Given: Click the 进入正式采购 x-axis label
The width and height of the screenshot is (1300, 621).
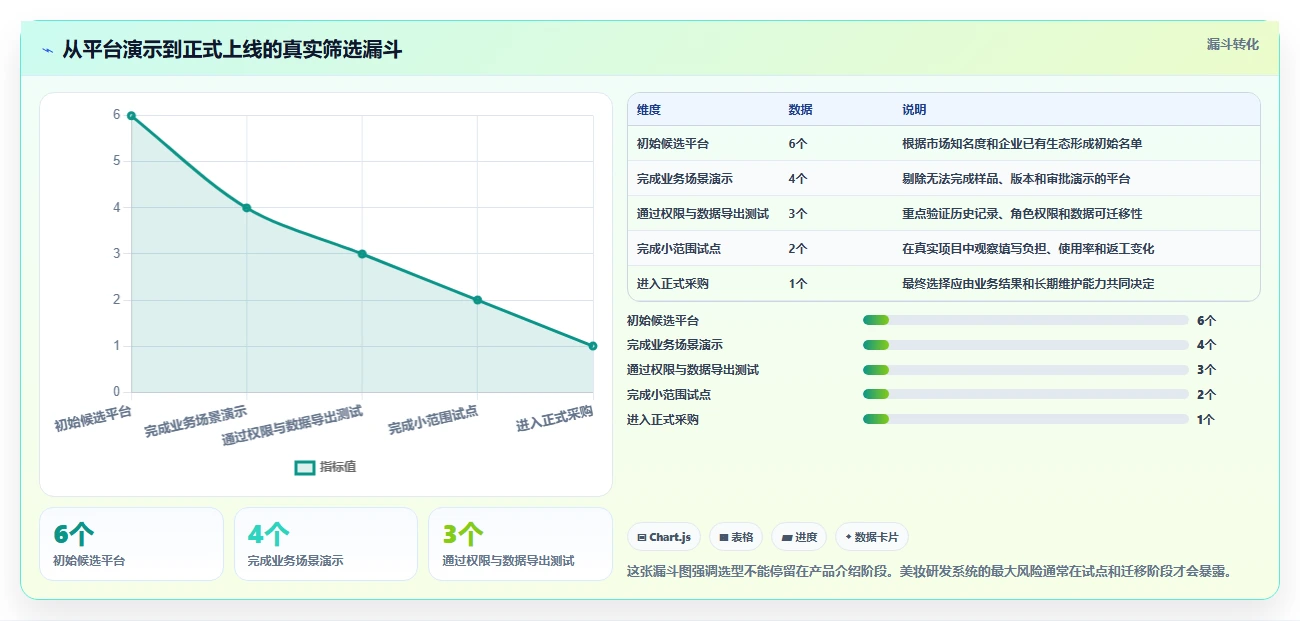Looking at the screenshot, I should pos(555,418).
